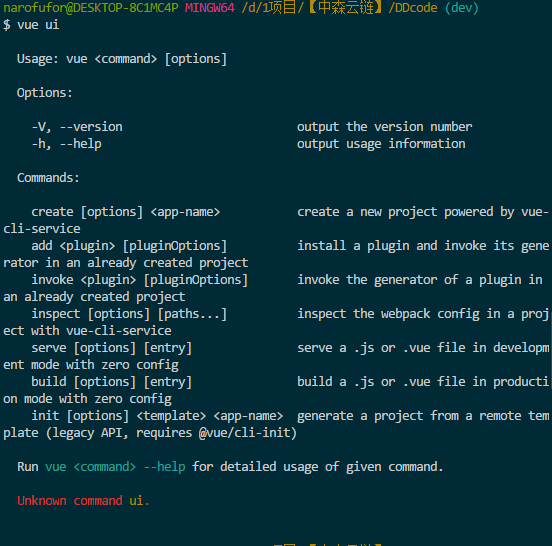This screenshot has height=546, width=552.
Task: Click 'serve a .js or .vue file' description
Action: point(381,348)
